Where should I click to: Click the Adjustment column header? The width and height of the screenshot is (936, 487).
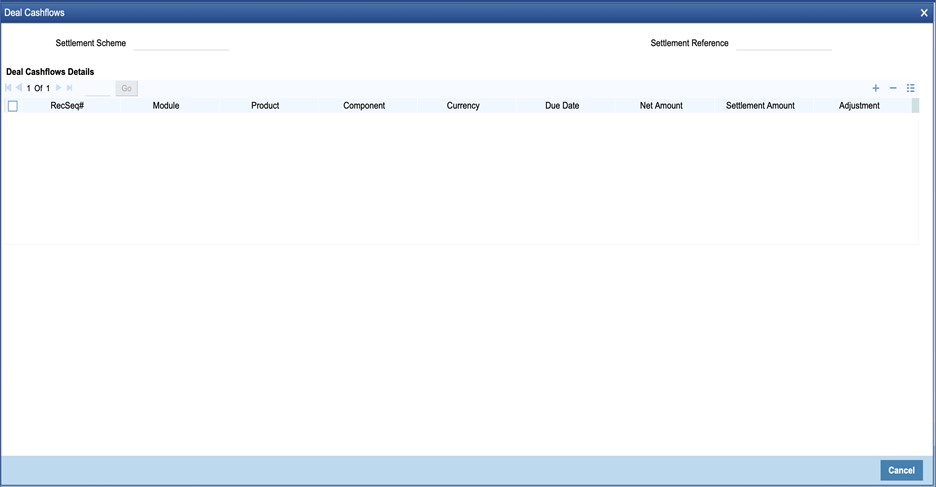860,106
